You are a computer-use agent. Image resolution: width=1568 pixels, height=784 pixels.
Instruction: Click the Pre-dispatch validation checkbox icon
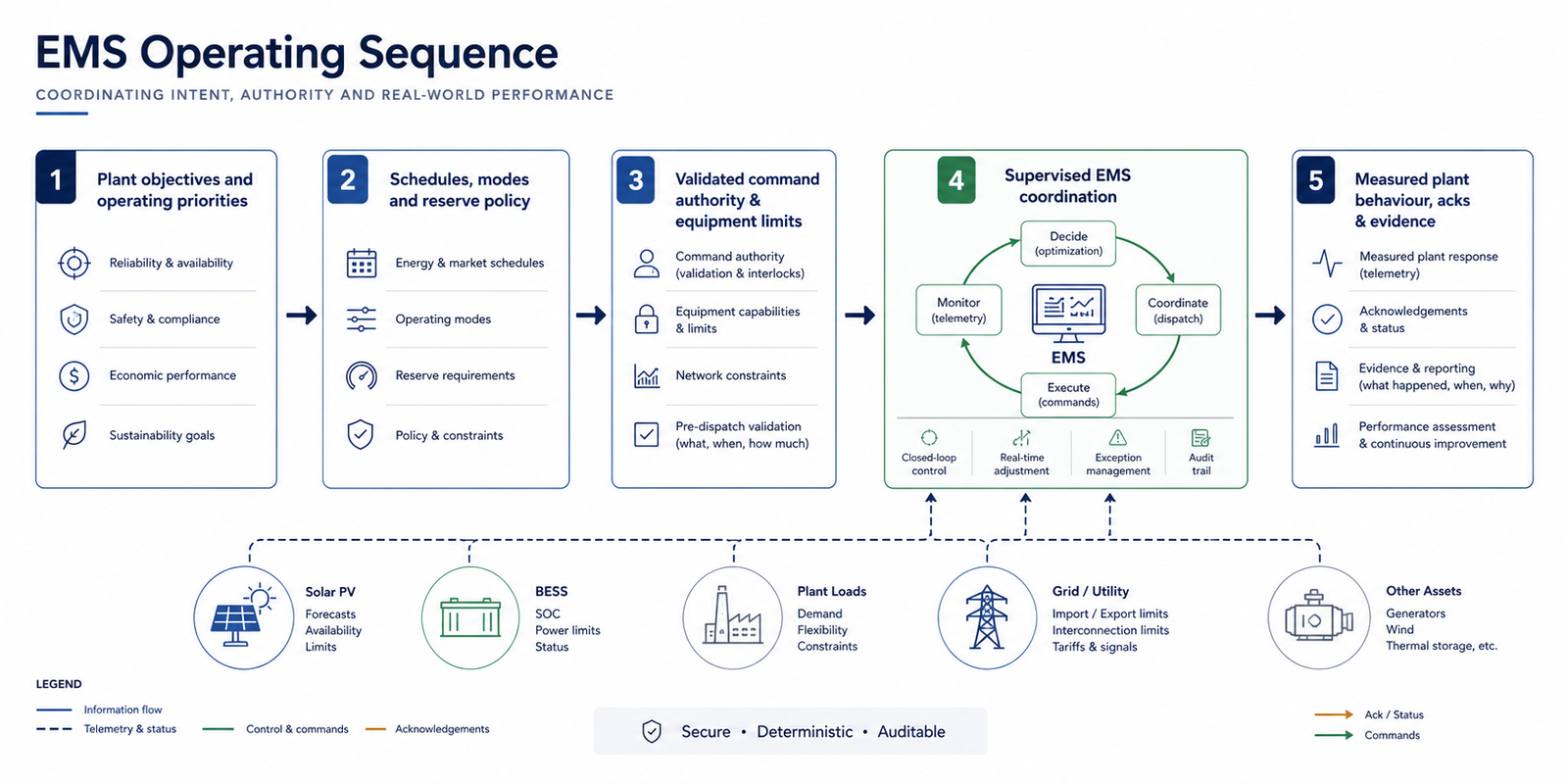point(647,434)
